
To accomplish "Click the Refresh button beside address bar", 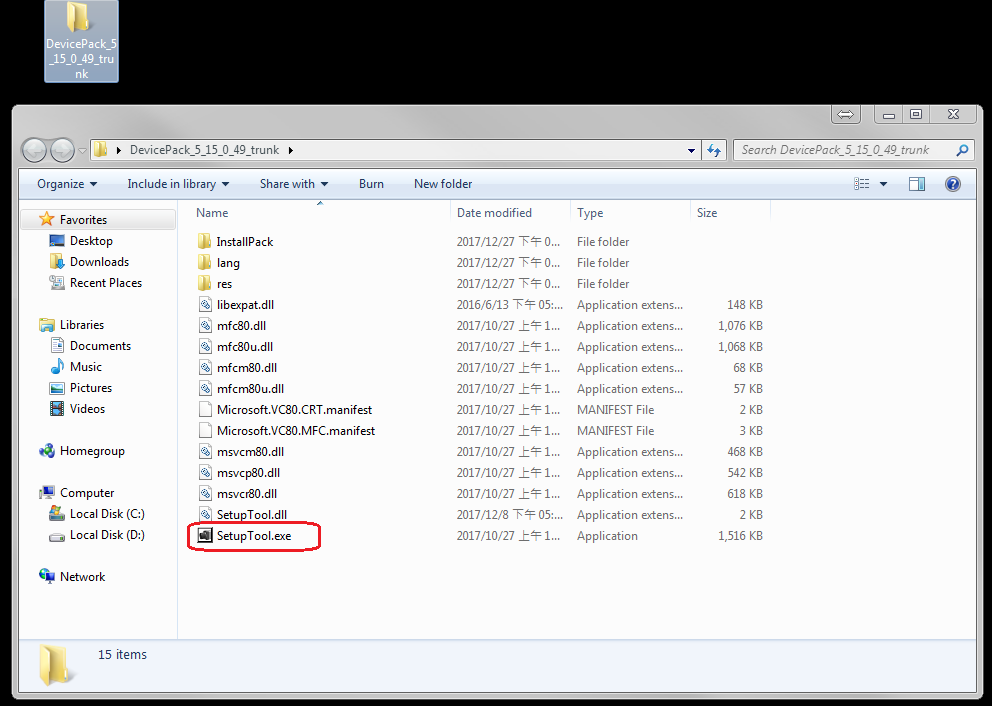I will 714,150.
